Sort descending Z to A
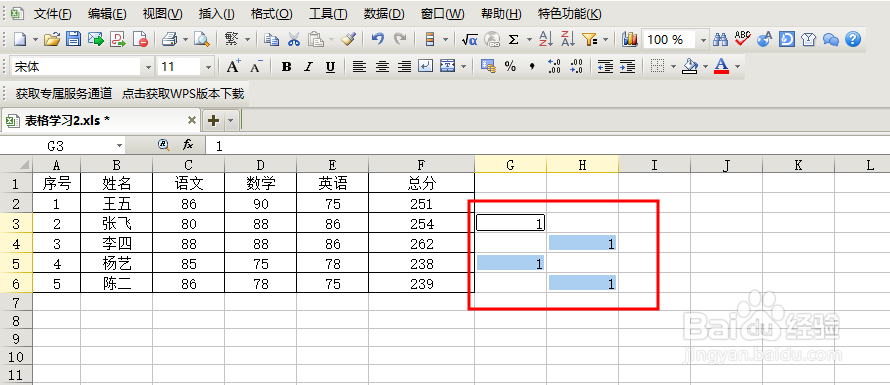The height and width of the screenshot is (385, 890). 568,39
